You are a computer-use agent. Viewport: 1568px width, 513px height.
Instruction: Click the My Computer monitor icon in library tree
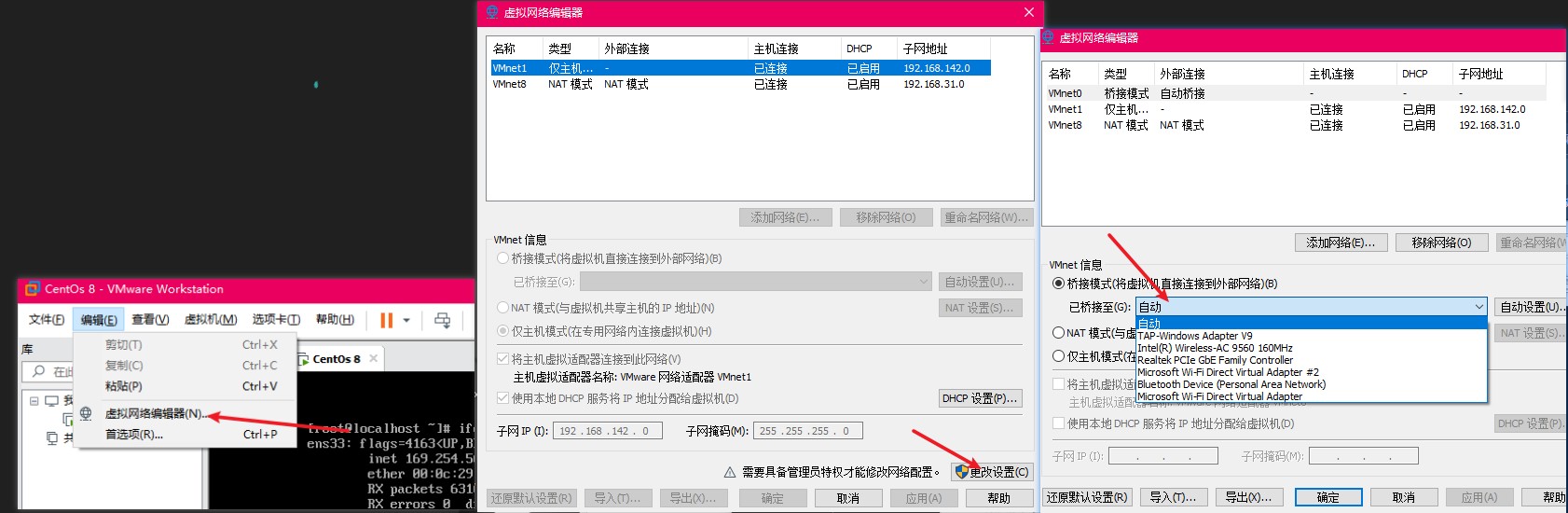point(51,400)
